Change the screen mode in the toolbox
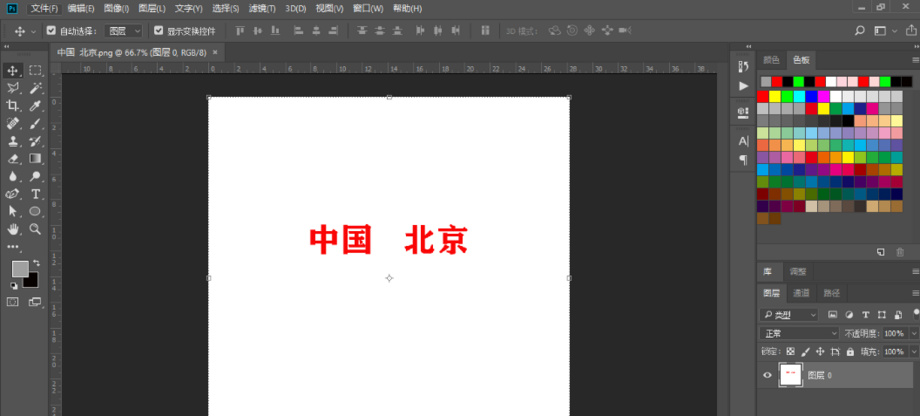The image size is (920, 416). click(35, 302)
